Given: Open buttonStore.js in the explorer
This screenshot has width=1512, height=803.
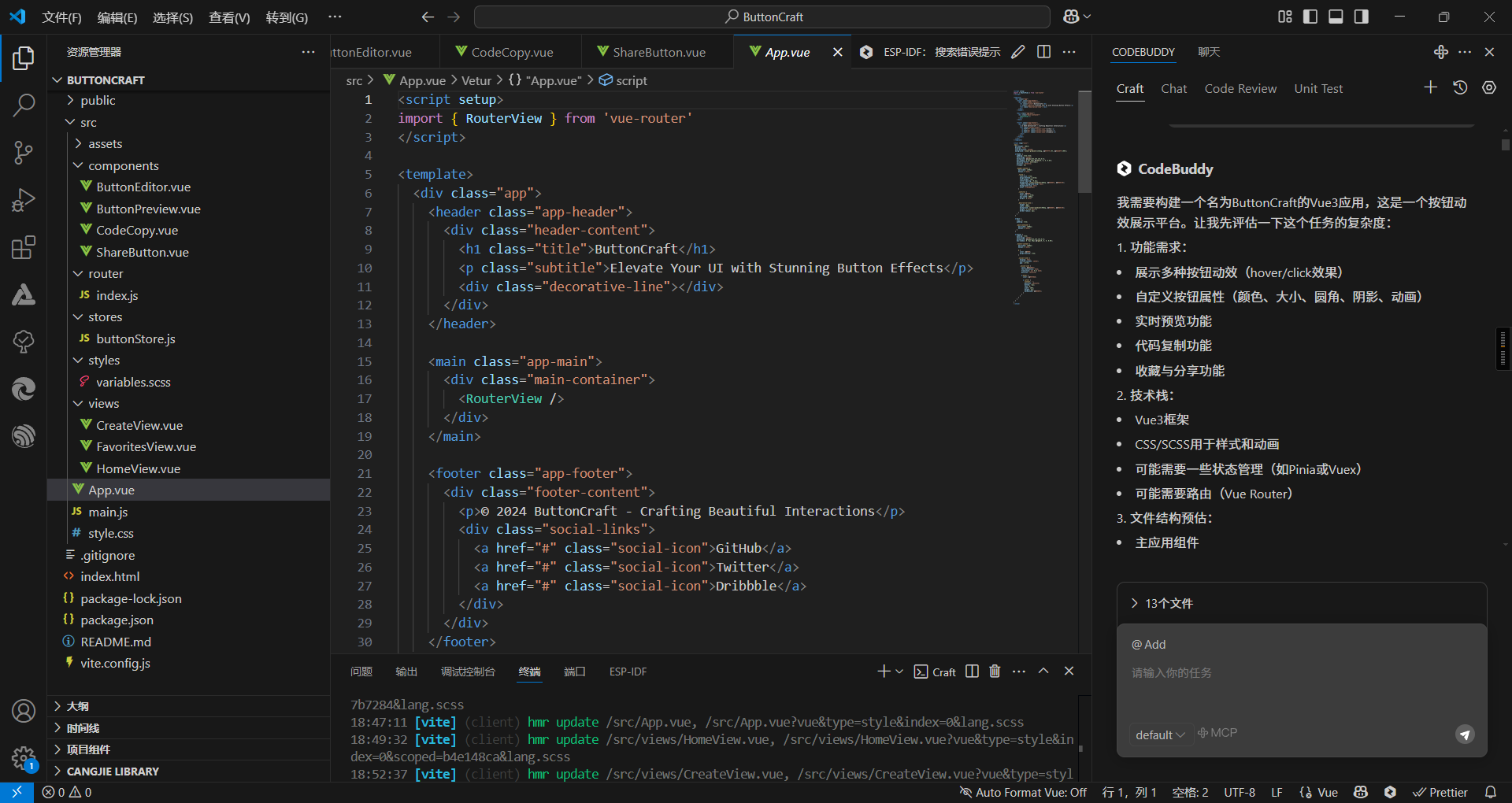Looking at the screenshot, I should 189,339.
